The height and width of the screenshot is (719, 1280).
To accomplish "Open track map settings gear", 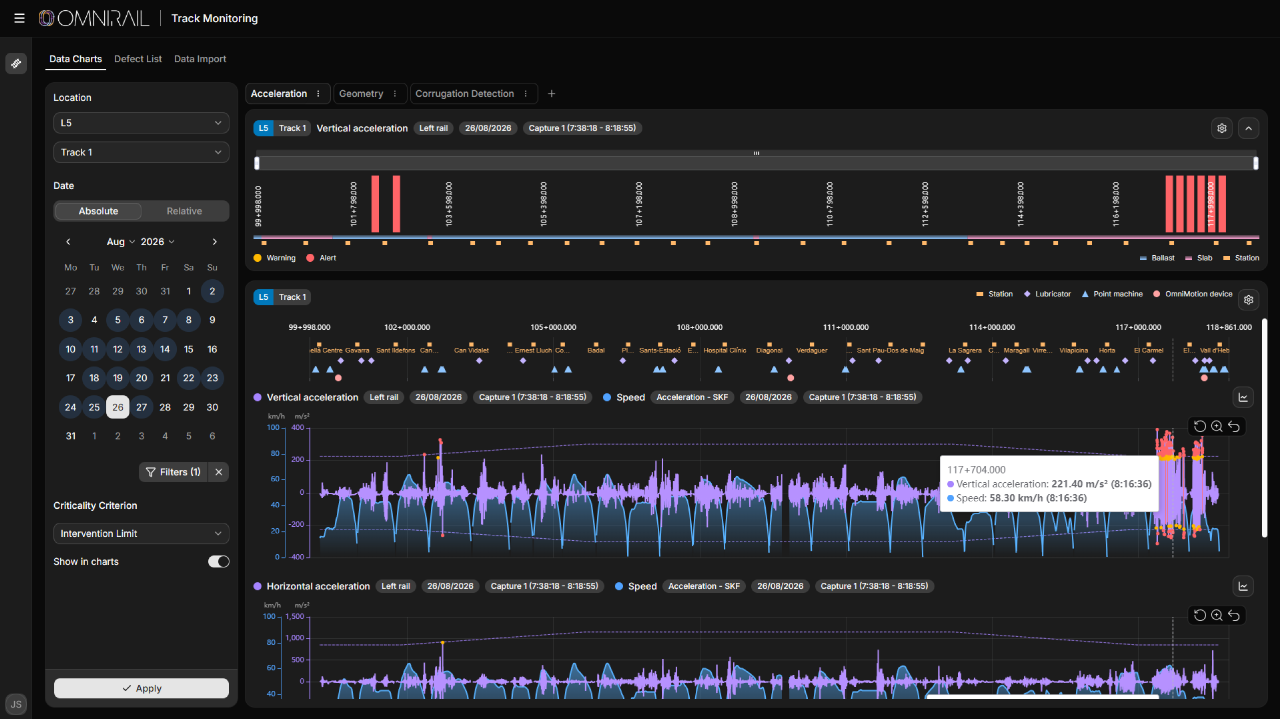I will click(1248, 299).
